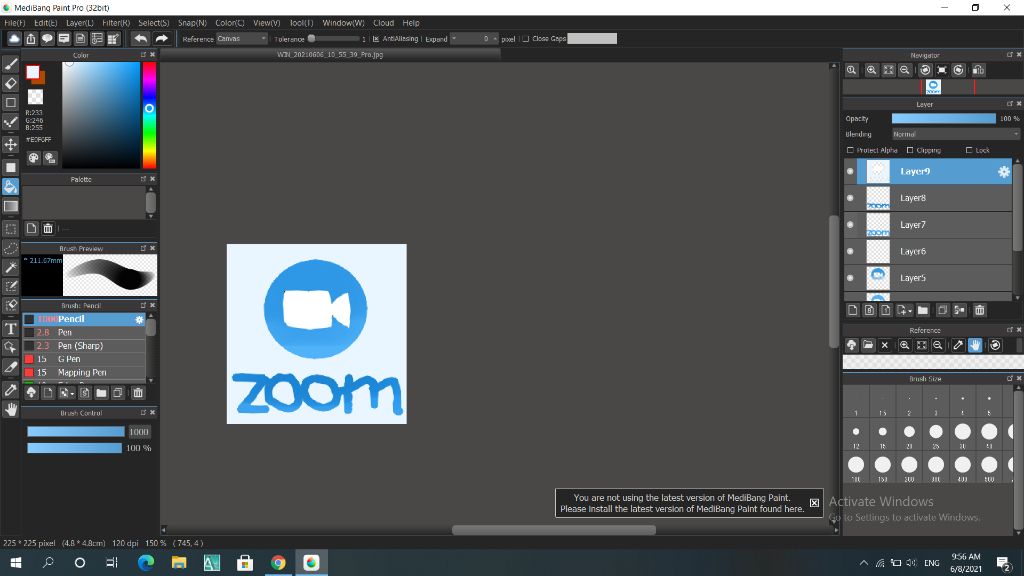
Task: Click the hue slider strip
Action: [x=150, y=115]
